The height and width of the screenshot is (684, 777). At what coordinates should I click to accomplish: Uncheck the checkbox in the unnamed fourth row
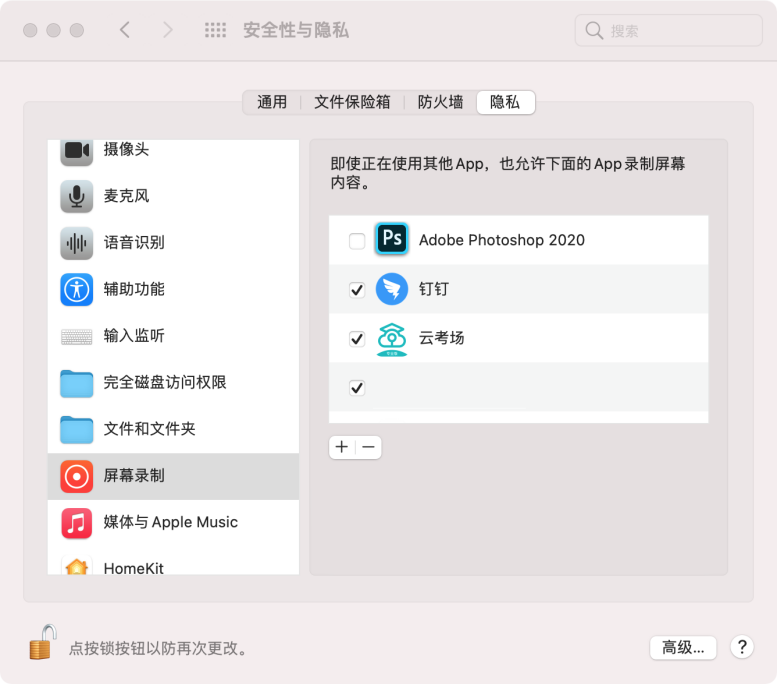coord(357,388)
